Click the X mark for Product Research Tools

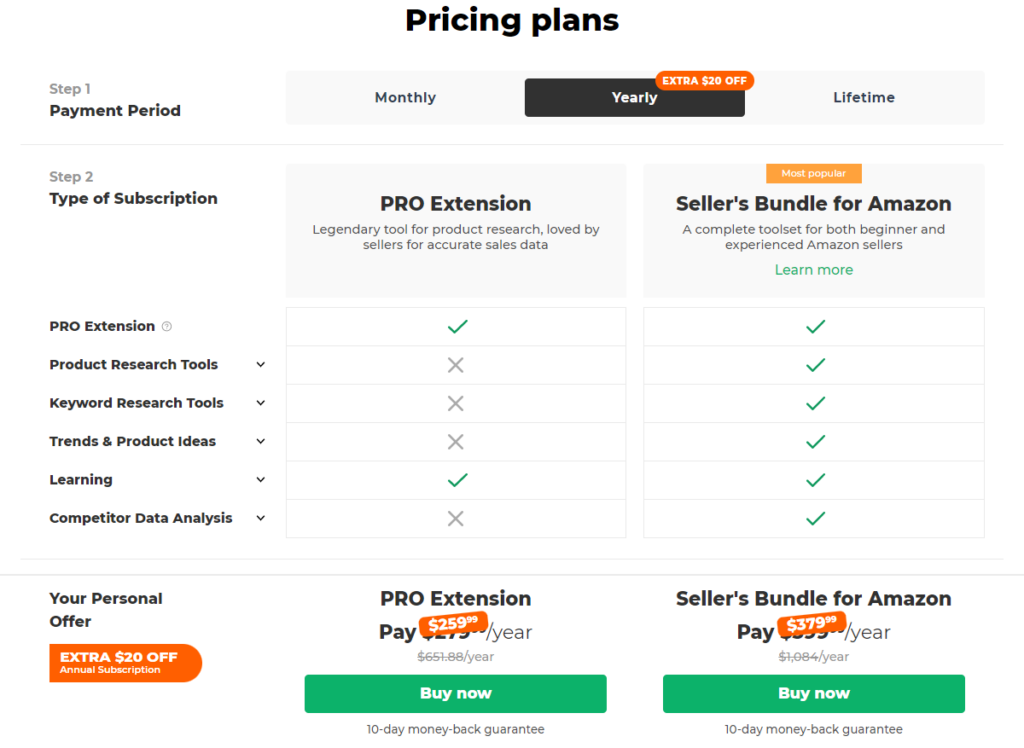point(456,365)
